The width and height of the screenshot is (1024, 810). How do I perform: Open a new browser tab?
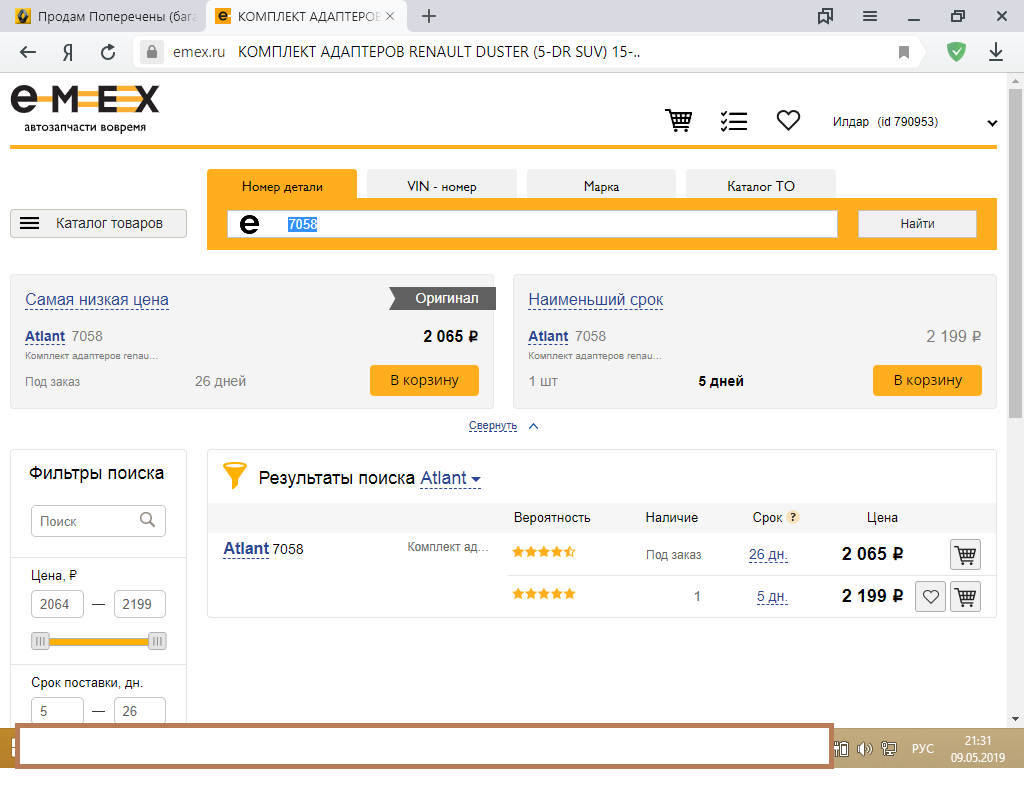tap(428, 16)
